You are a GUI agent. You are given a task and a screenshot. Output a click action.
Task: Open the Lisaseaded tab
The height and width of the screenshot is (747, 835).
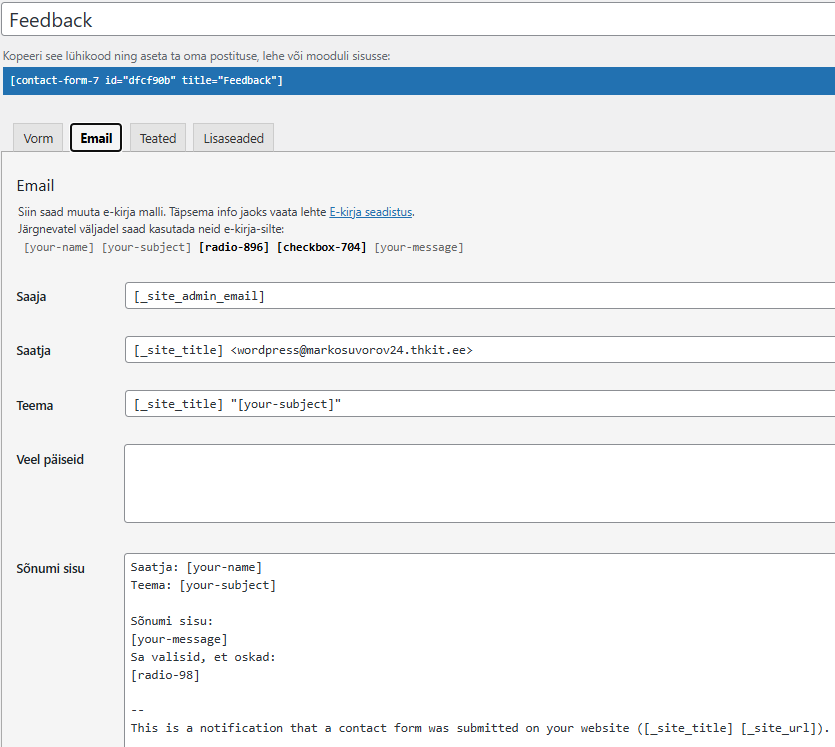pyautogui.click(x=233, y=138)
